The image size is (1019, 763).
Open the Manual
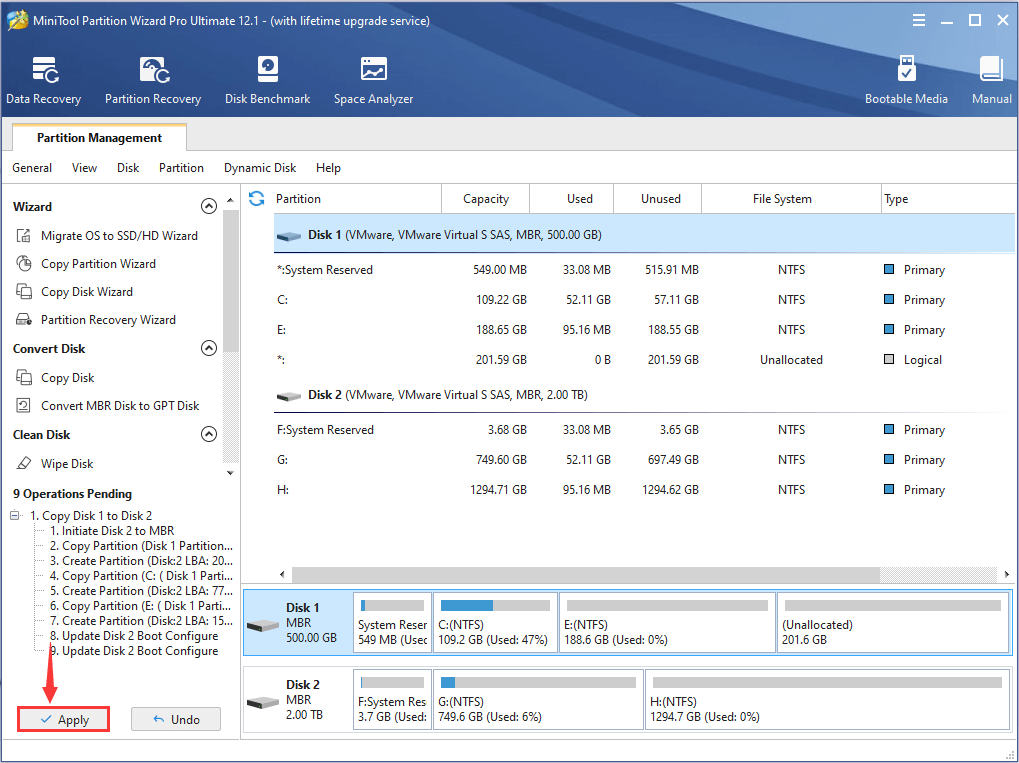pos(991,81)
